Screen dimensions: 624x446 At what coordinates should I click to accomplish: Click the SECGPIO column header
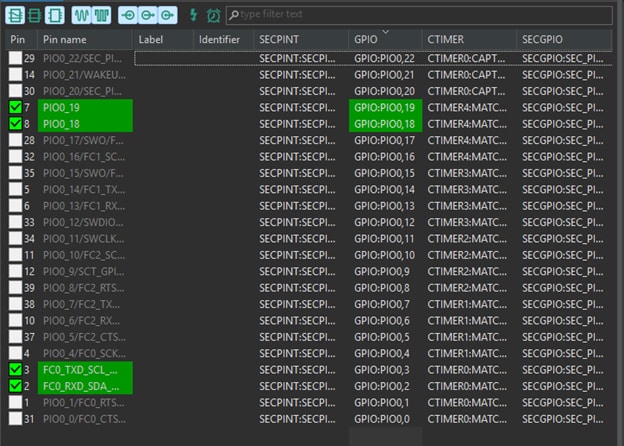coord(564,39)
